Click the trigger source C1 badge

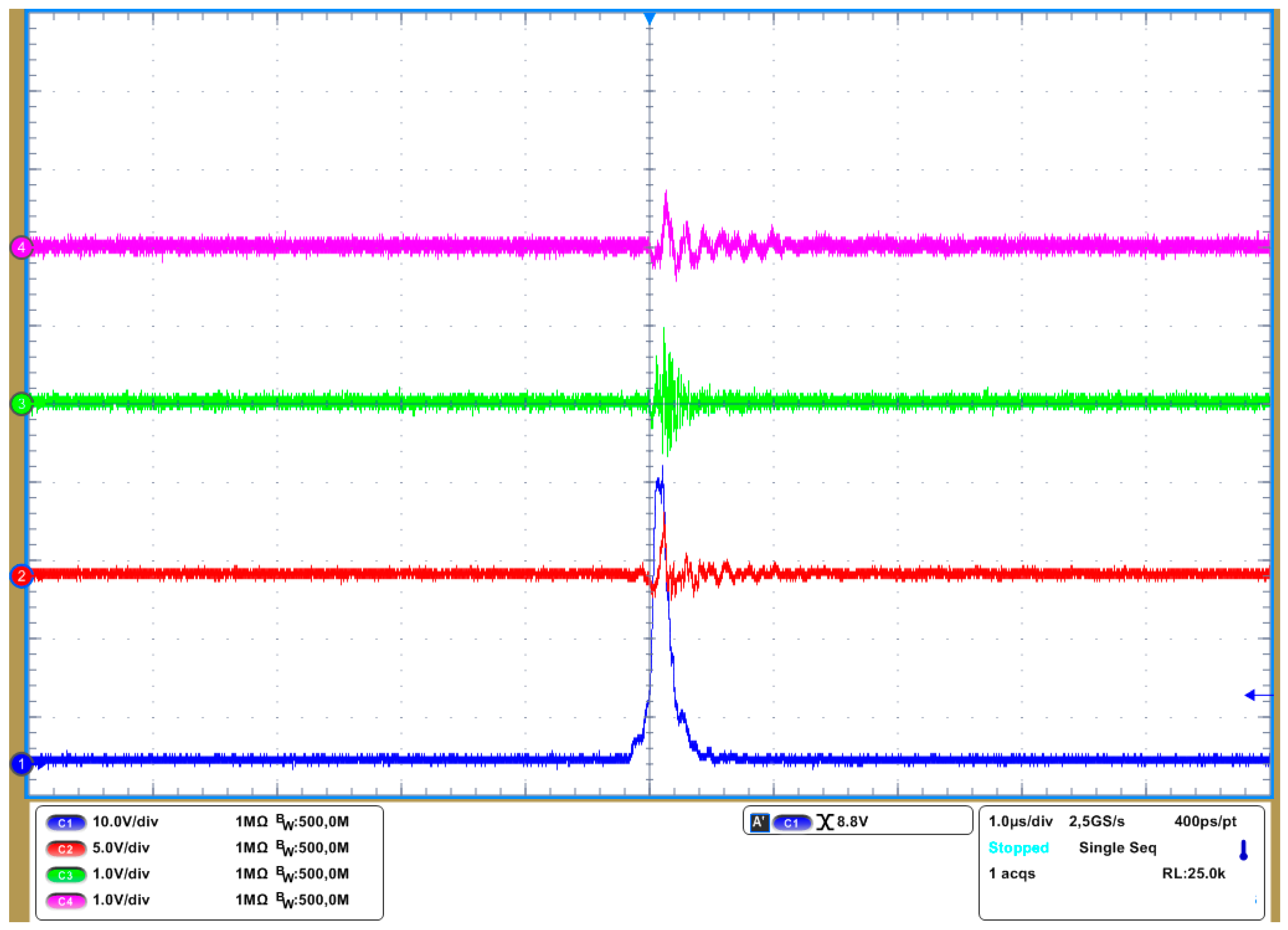792,822
